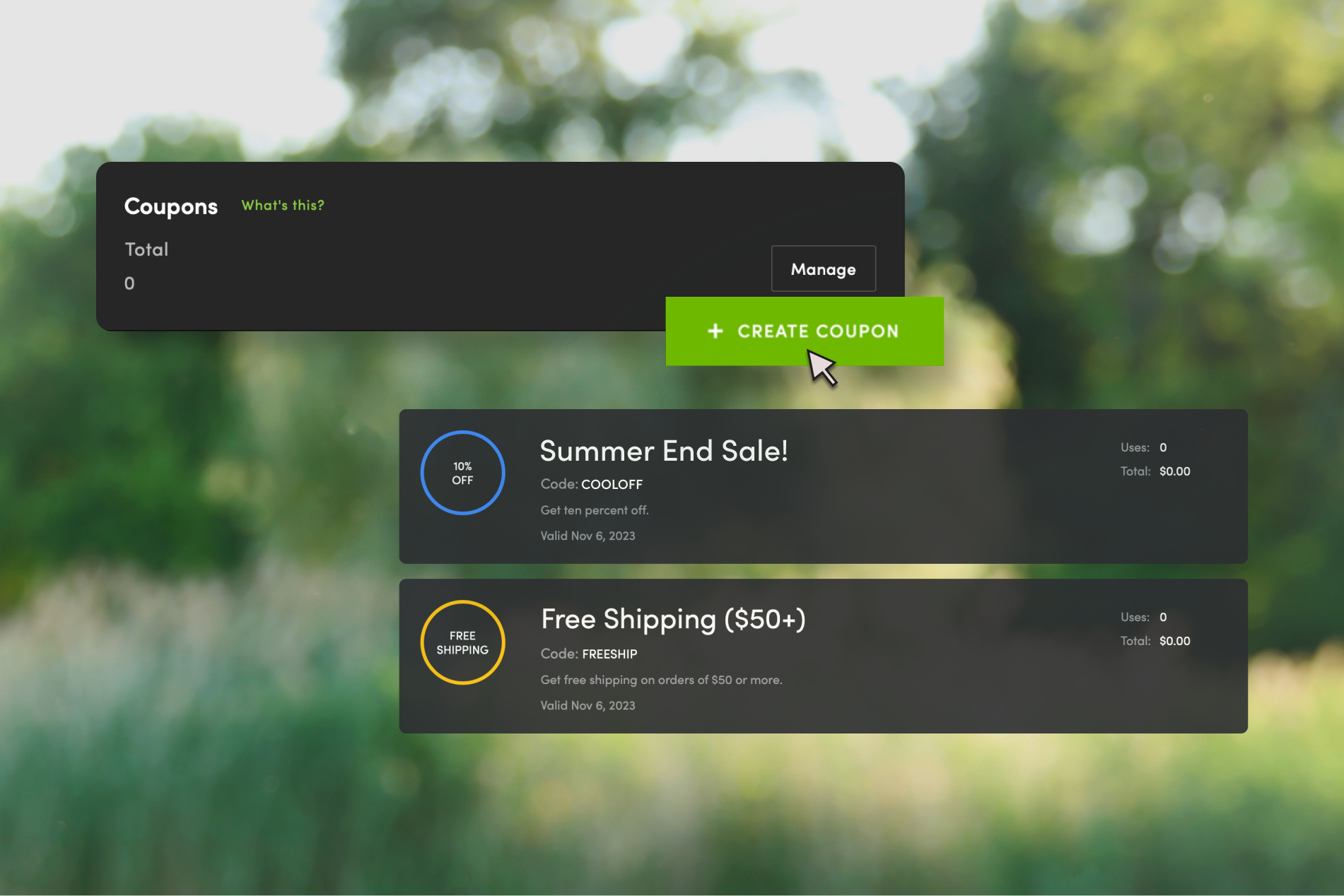The width and height of the screenshot is (1344, 896).
Task: Click the Get ten percent off description
Action: click(595, 510)
